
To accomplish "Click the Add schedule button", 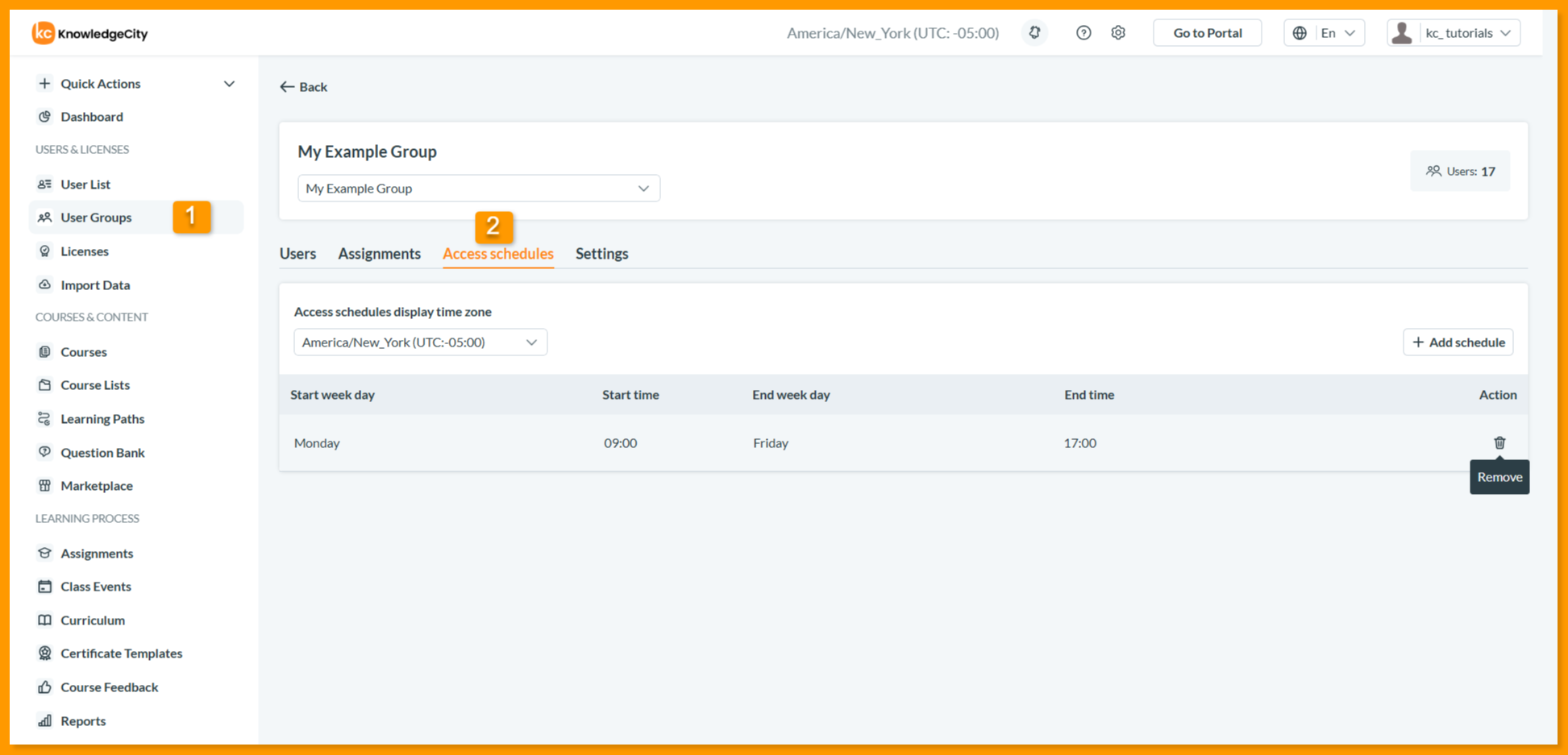I will tap(1458, 342).
